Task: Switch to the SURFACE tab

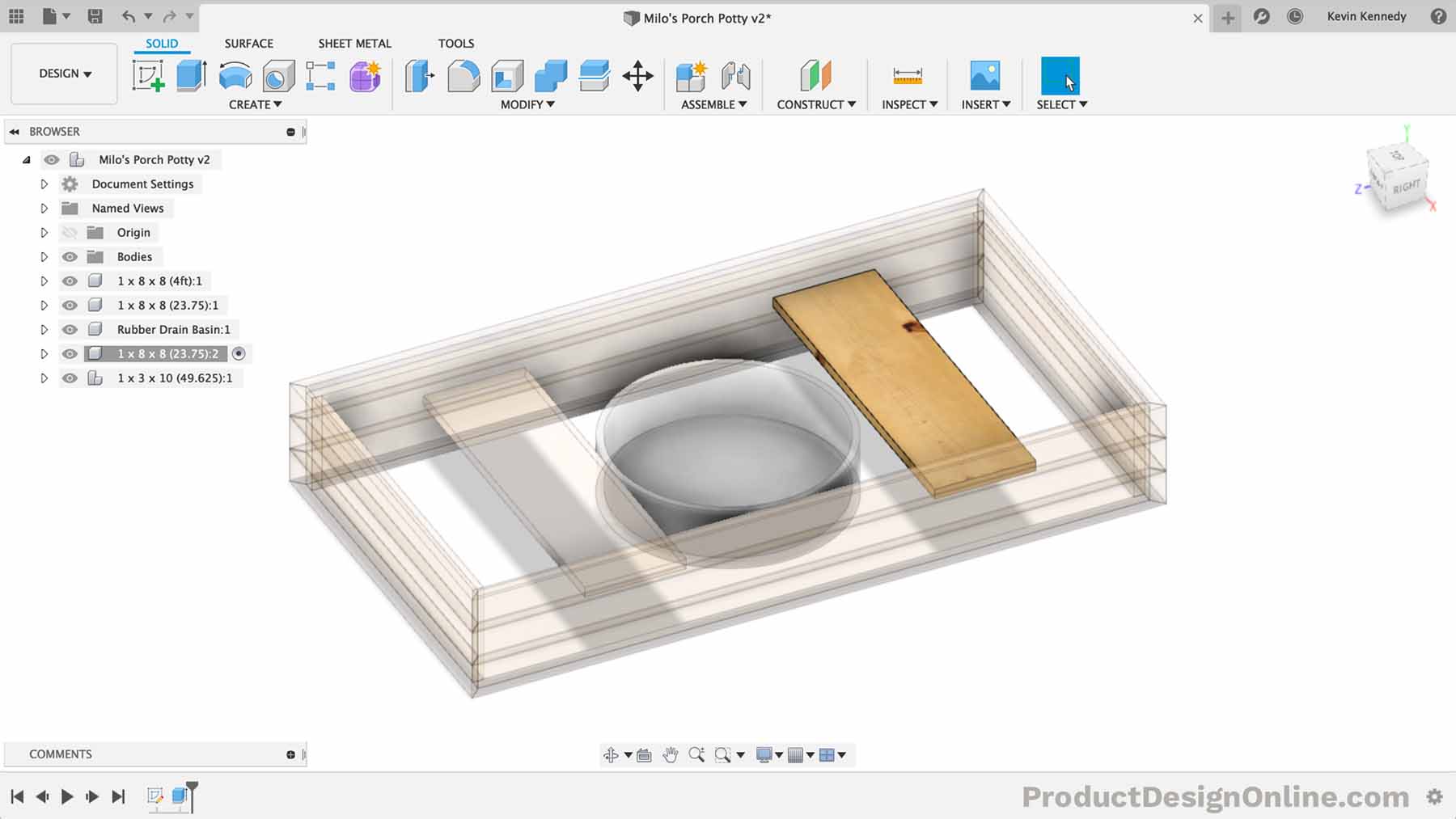Action: (248, 44)
